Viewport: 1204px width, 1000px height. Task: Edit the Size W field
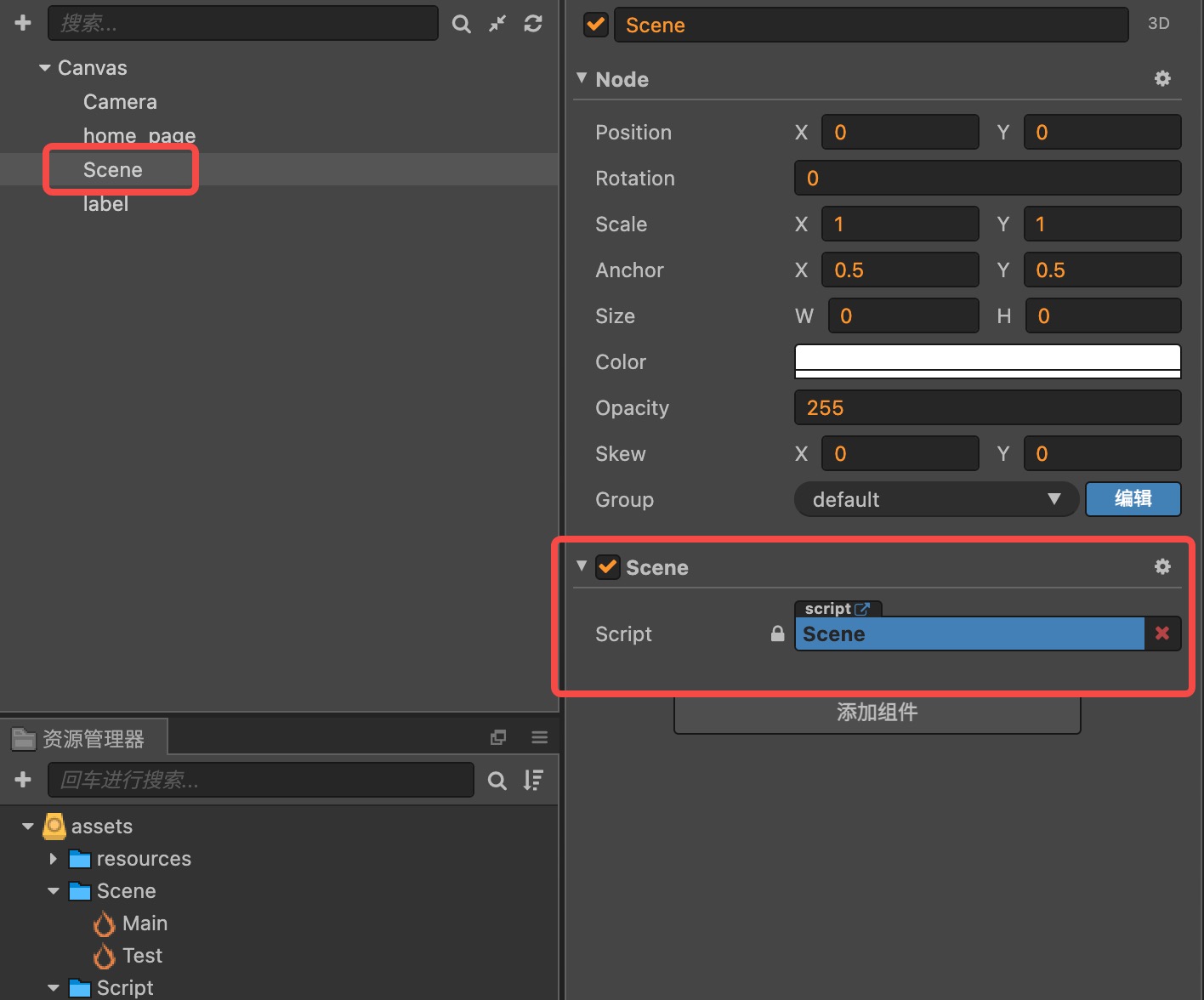pyautogui.click(x=904, y=315)
